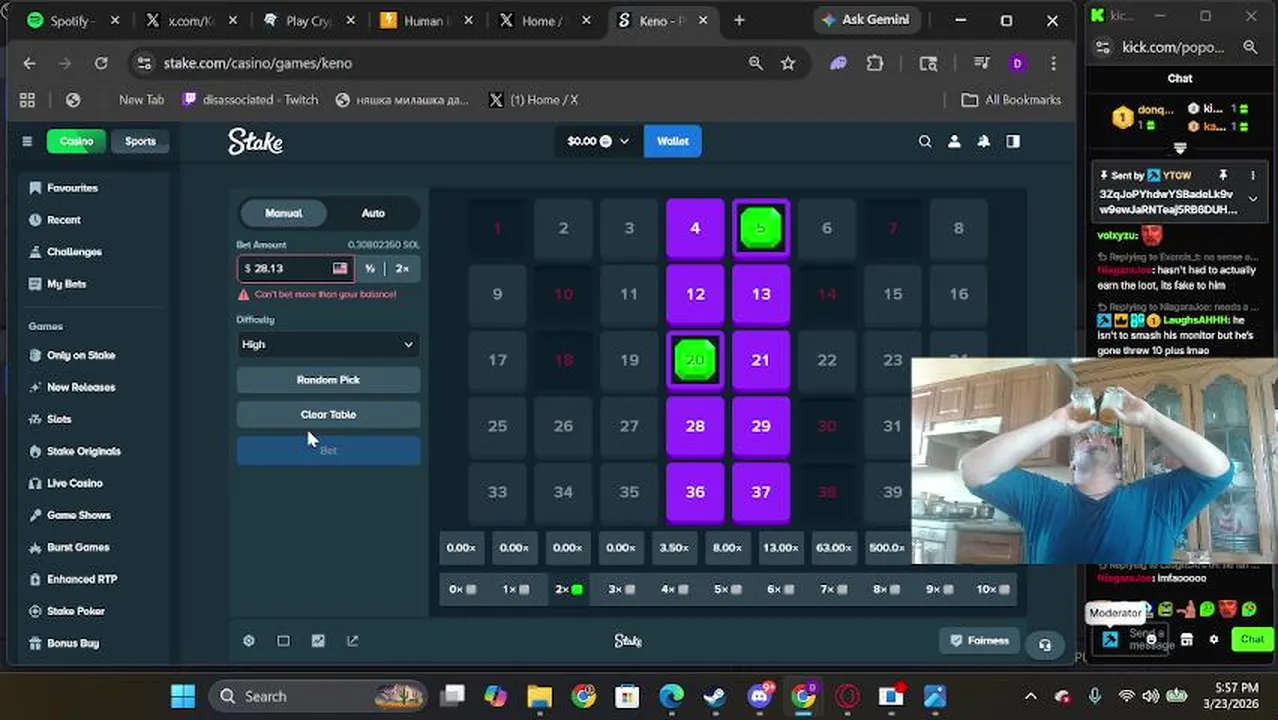Open the three-dot menu on the Kick pinned message

pyautogui.click(x=1253, y=175)
